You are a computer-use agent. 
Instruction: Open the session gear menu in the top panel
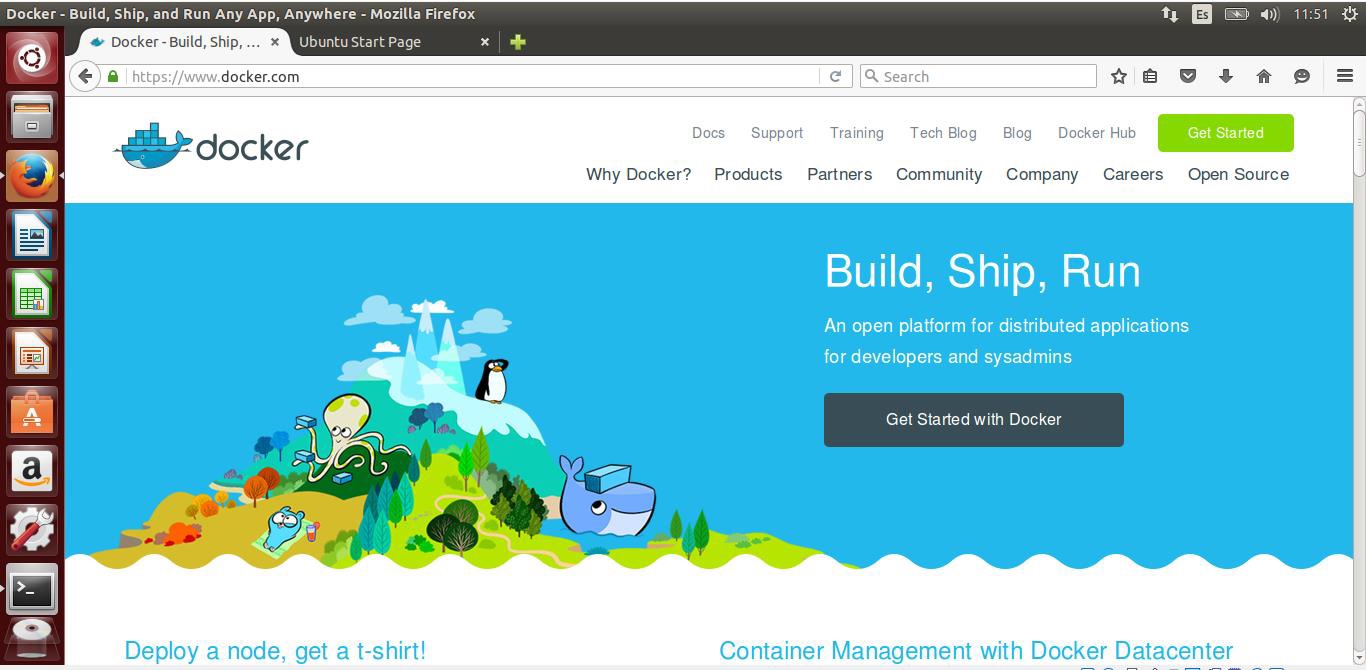1350,14
